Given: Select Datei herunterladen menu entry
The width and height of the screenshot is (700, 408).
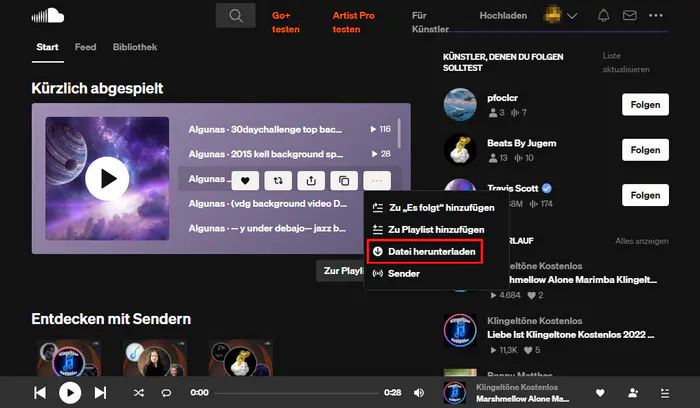Looking at the screenshot, I should [425, 252].
